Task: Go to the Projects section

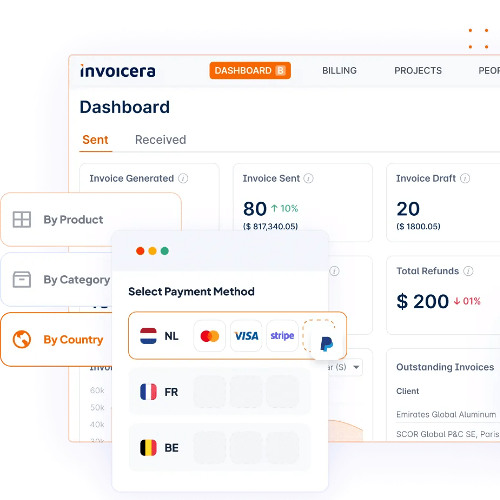Action: pyautogui.click(x=418, y=71)
